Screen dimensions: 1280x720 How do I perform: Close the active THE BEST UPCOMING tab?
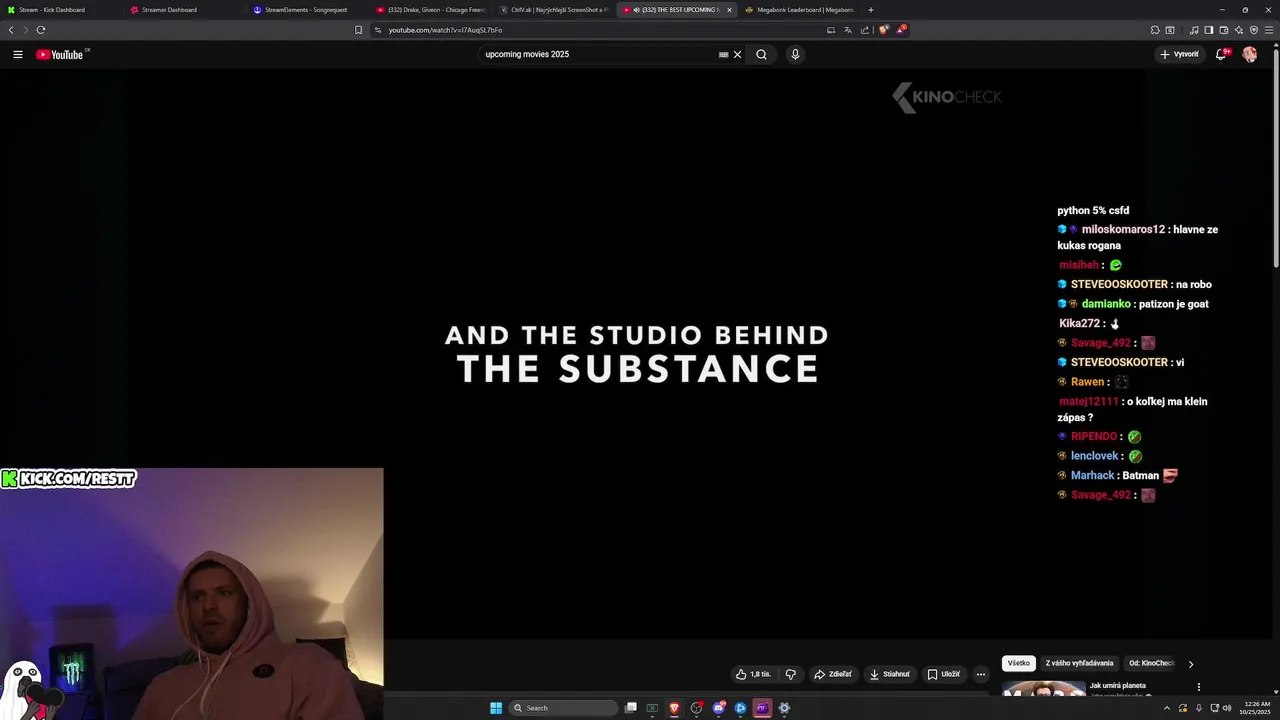click(729, 10)
